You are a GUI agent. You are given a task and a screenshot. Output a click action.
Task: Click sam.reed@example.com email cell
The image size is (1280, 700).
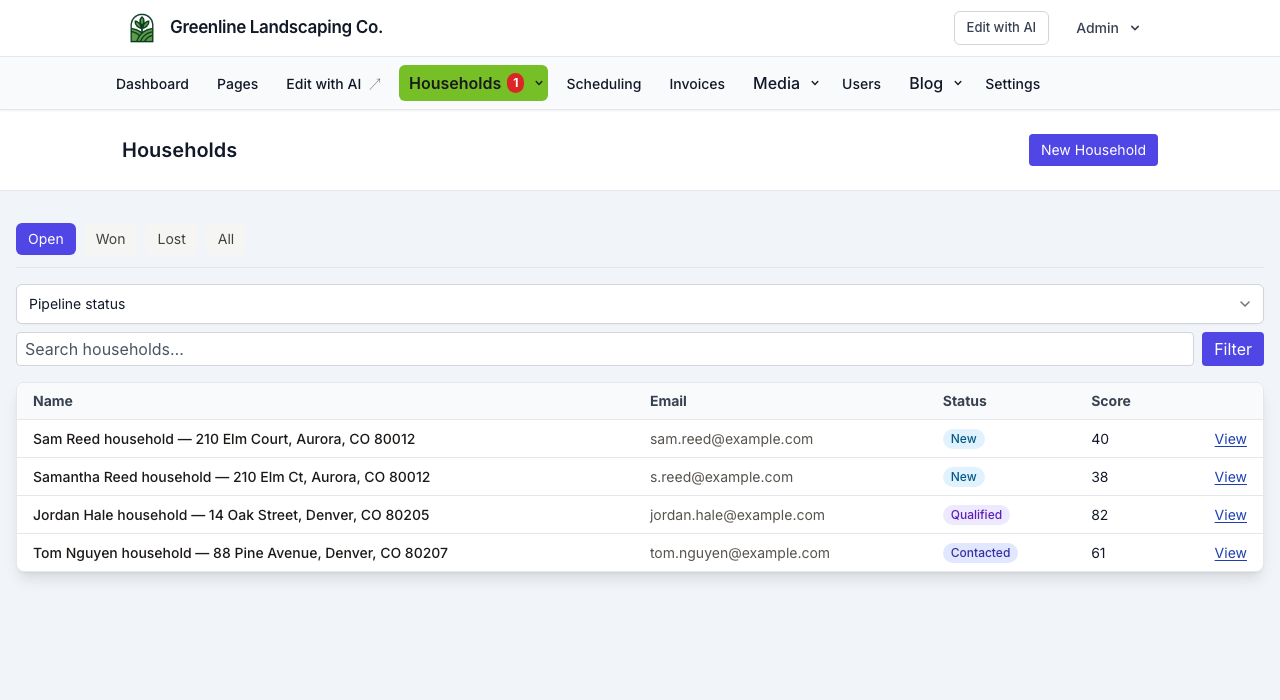(x=731, y=439)
